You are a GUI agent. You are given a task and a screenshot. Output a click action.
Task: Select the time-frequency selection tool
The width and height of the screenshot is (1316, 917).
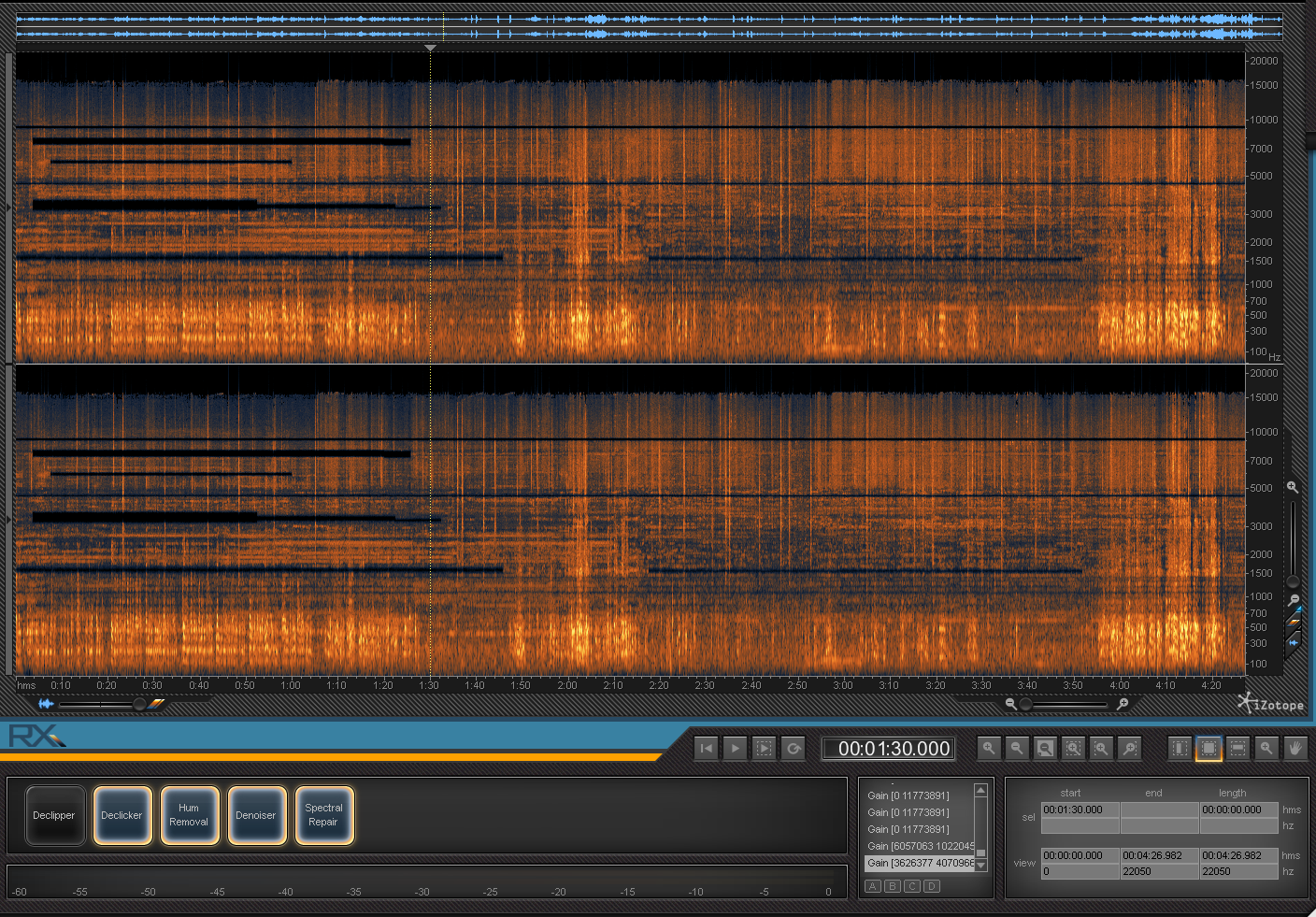[1209, 748]
